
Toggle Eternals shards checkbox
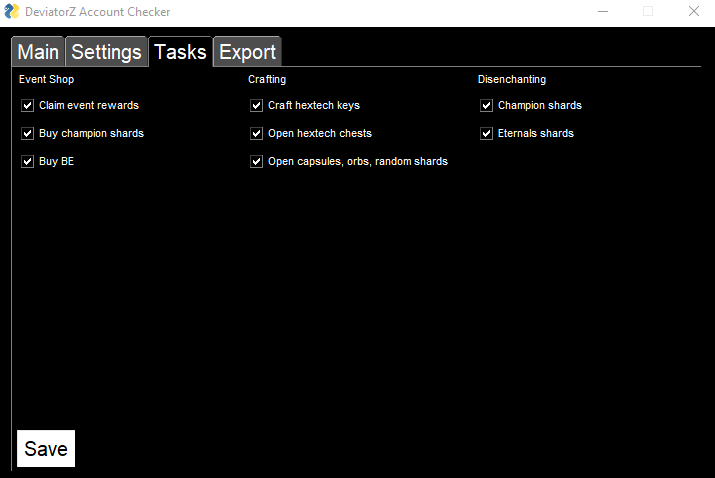coord(487,133)
